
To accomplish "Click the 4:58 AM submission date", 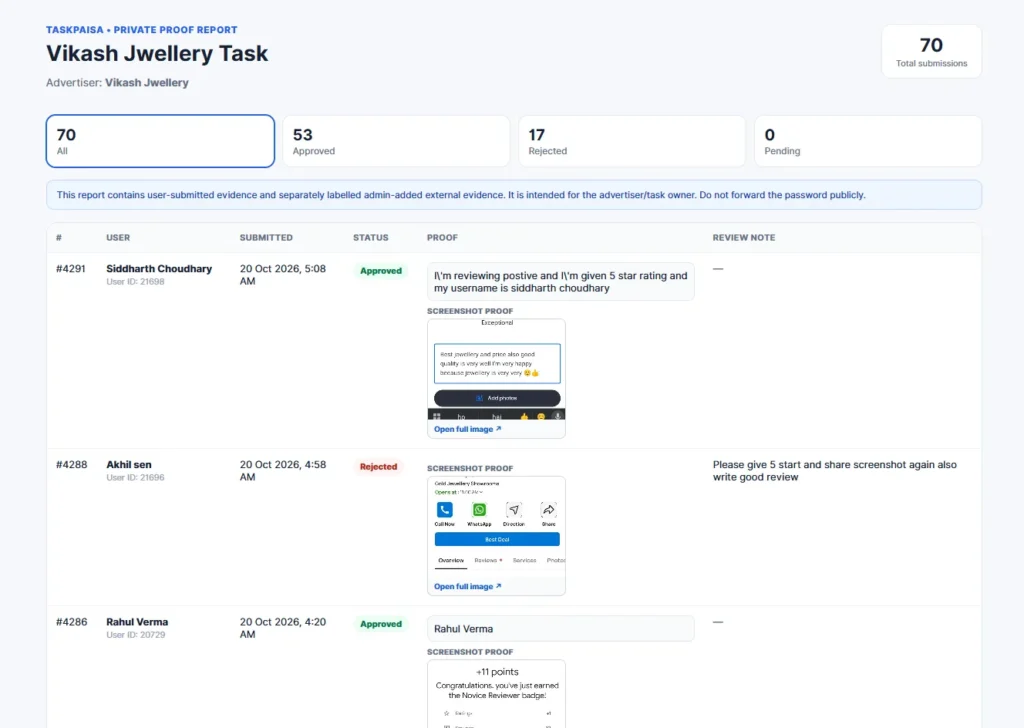I will (283, 471).
